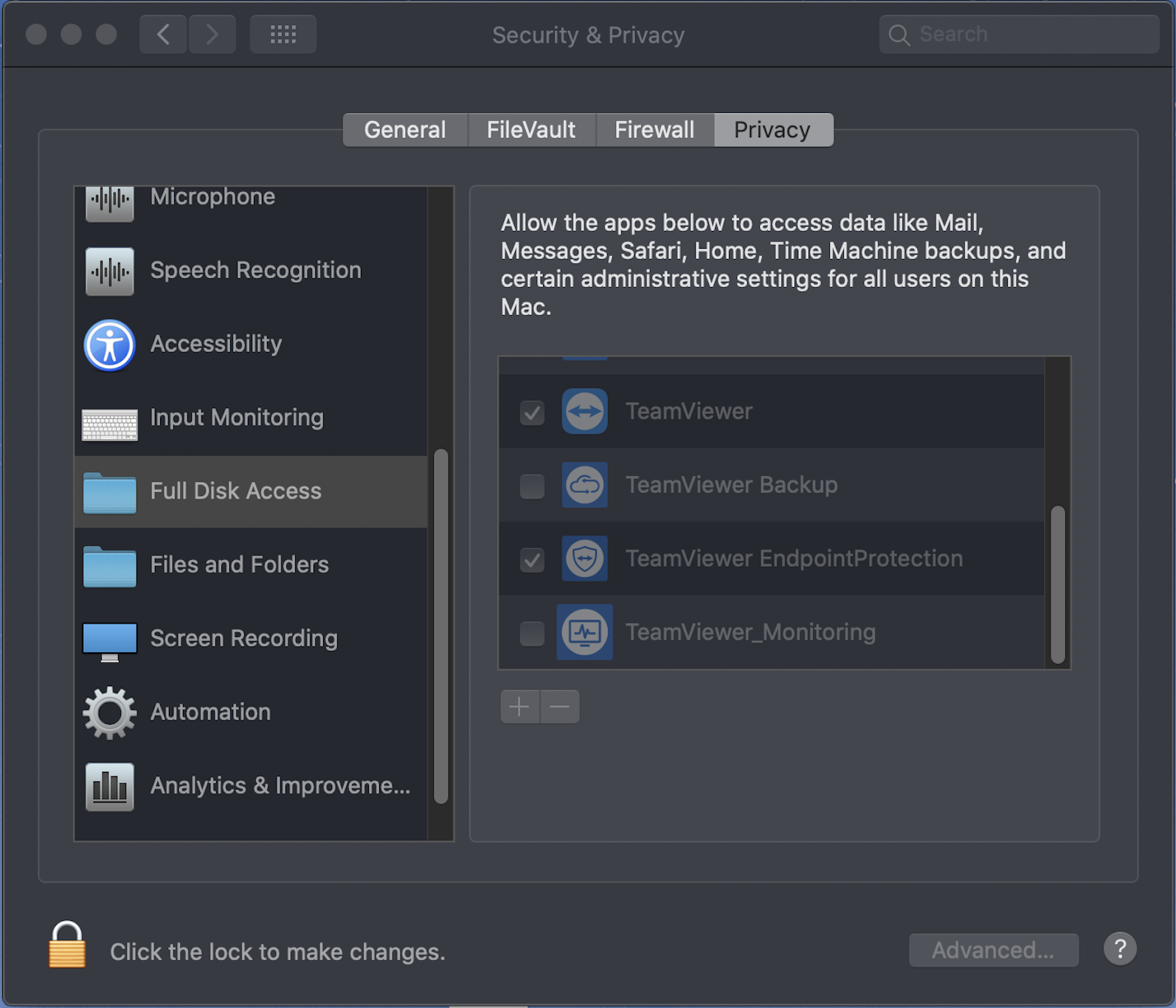
Task: Click the 'Click the lock to make changes.' text
Action: 277,952
